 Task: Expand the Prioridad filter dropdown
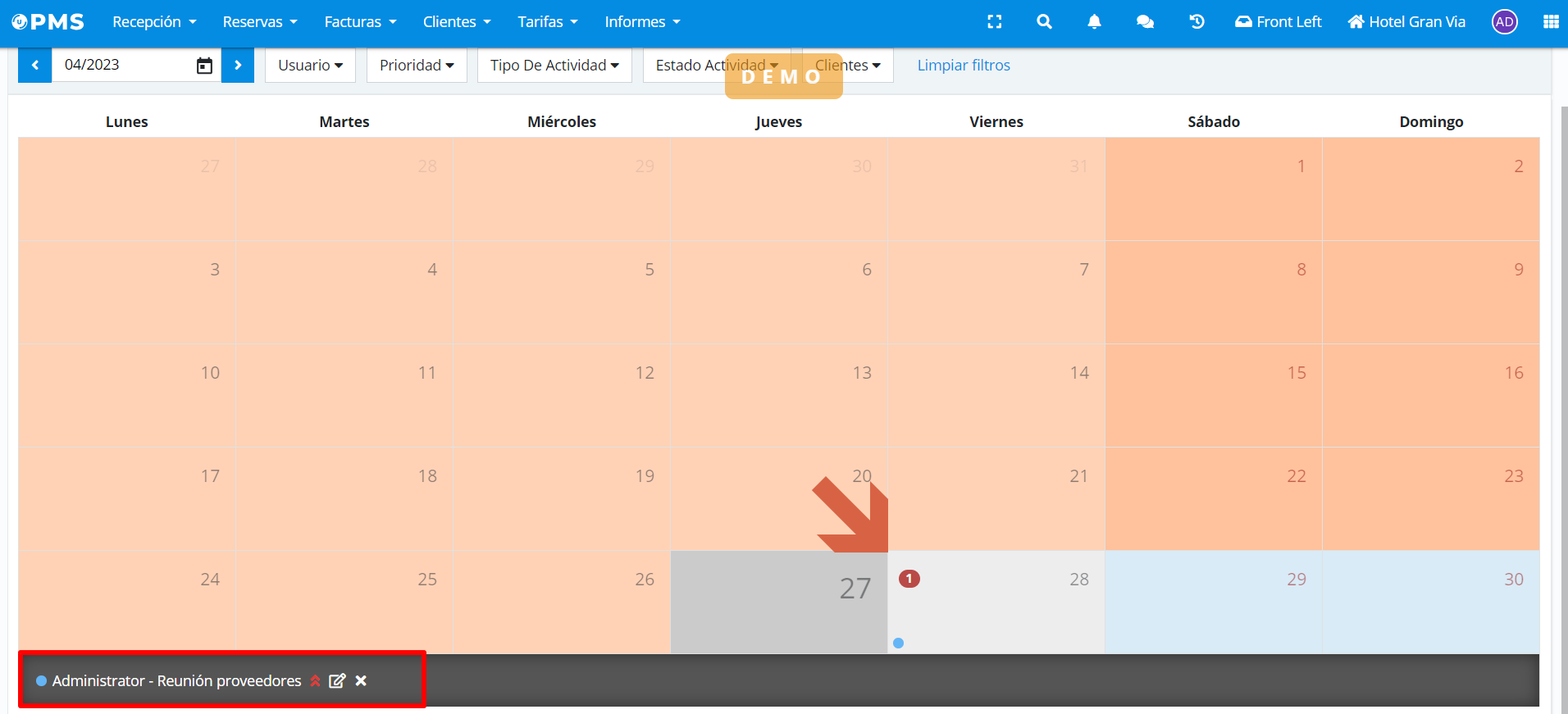[417, 66]
